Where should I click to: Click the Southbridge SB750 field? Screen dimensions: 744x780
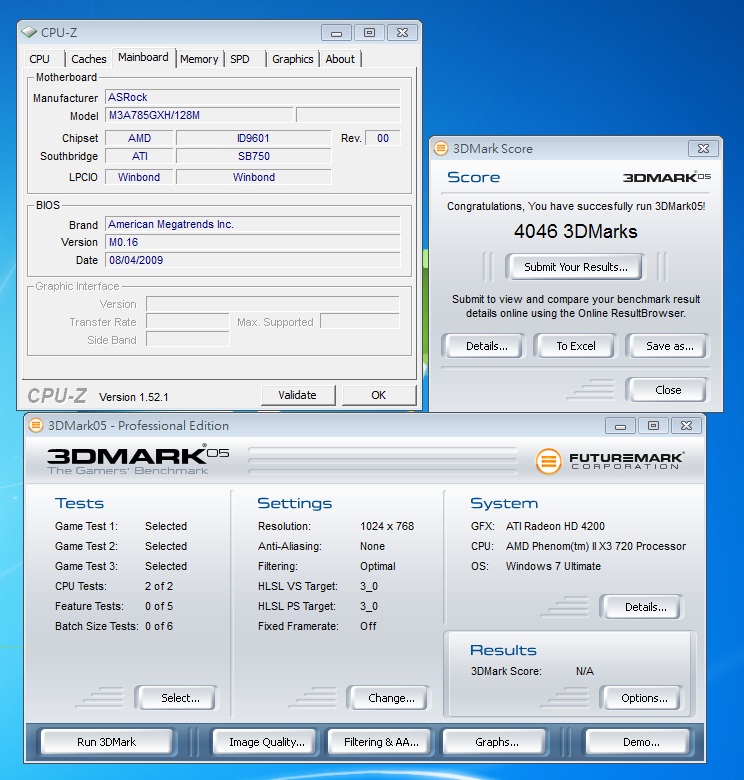(x=254, y=156)
